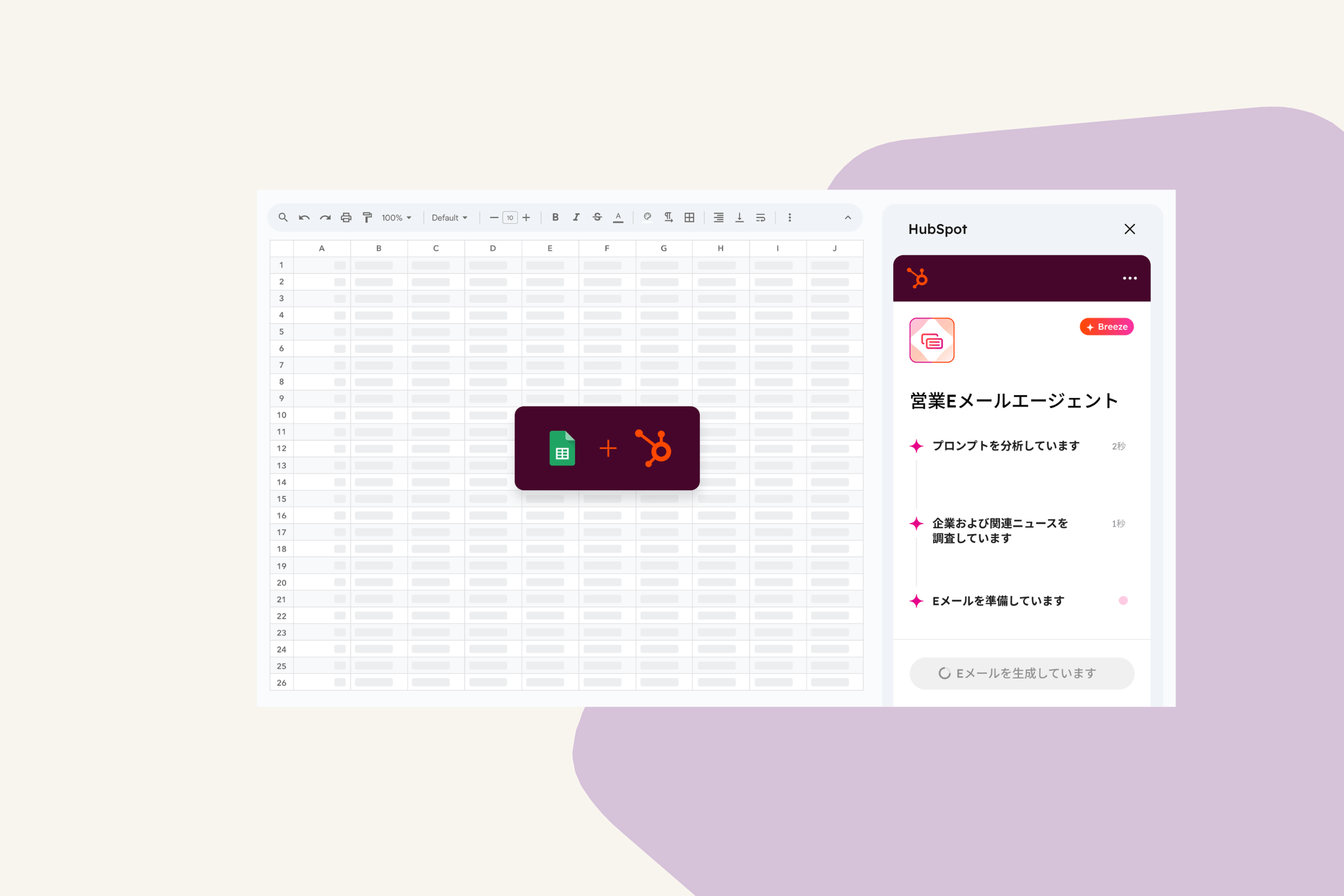Open the toolbar's three-dot overflow menu
This screenshot has width=1344, height=896.
[789, 217]
